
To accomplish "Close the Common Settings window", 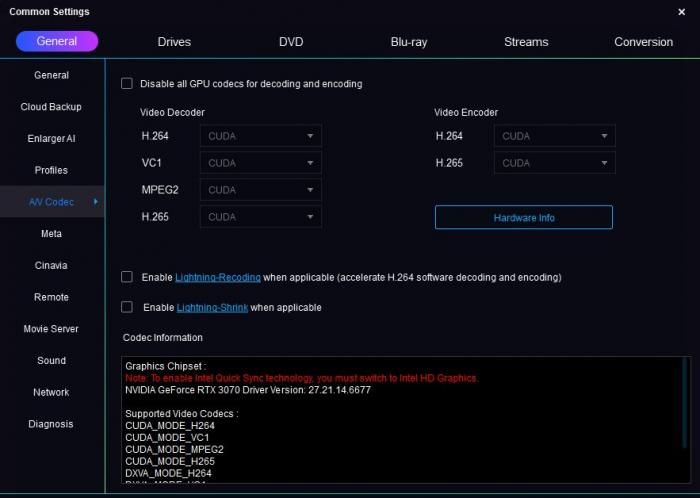I will click(x=681, y=12).
